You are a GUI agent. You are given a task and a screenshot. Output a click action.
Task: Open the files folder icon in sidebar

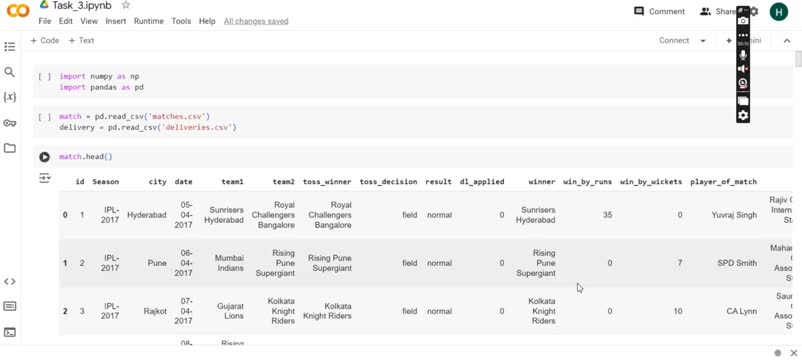[9, 148]
